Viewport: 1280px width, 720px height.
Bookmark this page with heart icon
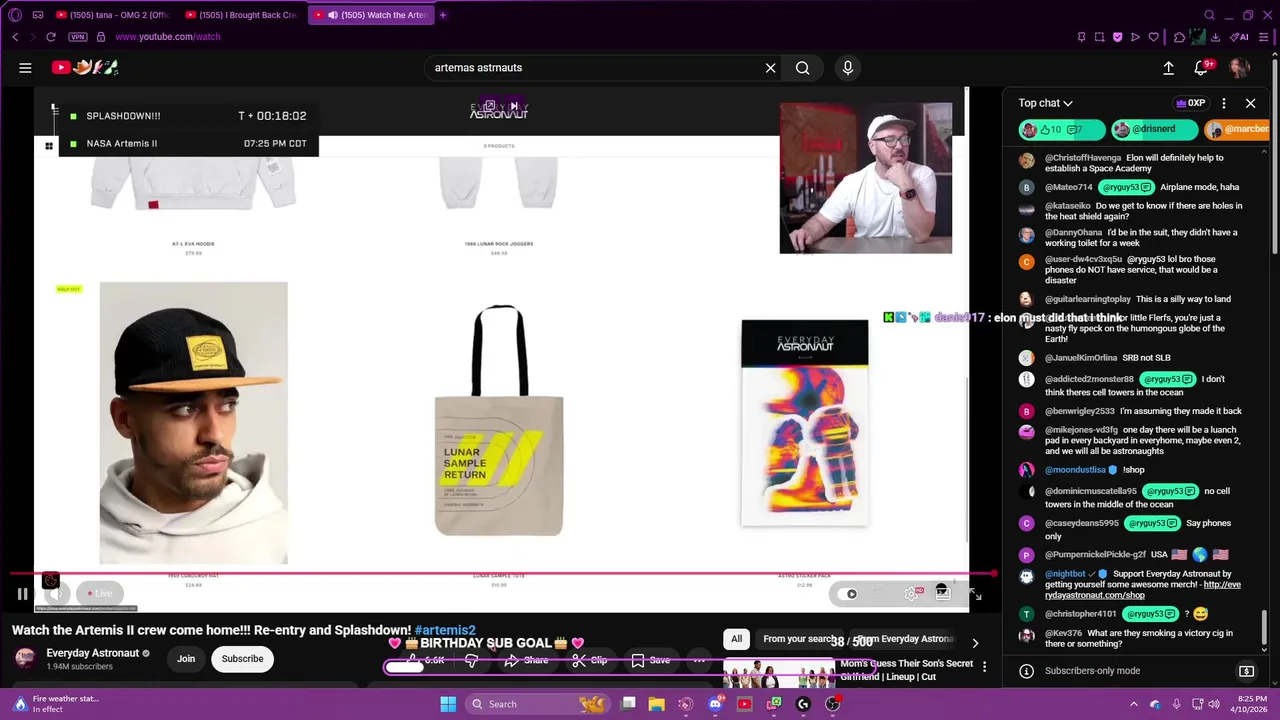coord(1153,37)
